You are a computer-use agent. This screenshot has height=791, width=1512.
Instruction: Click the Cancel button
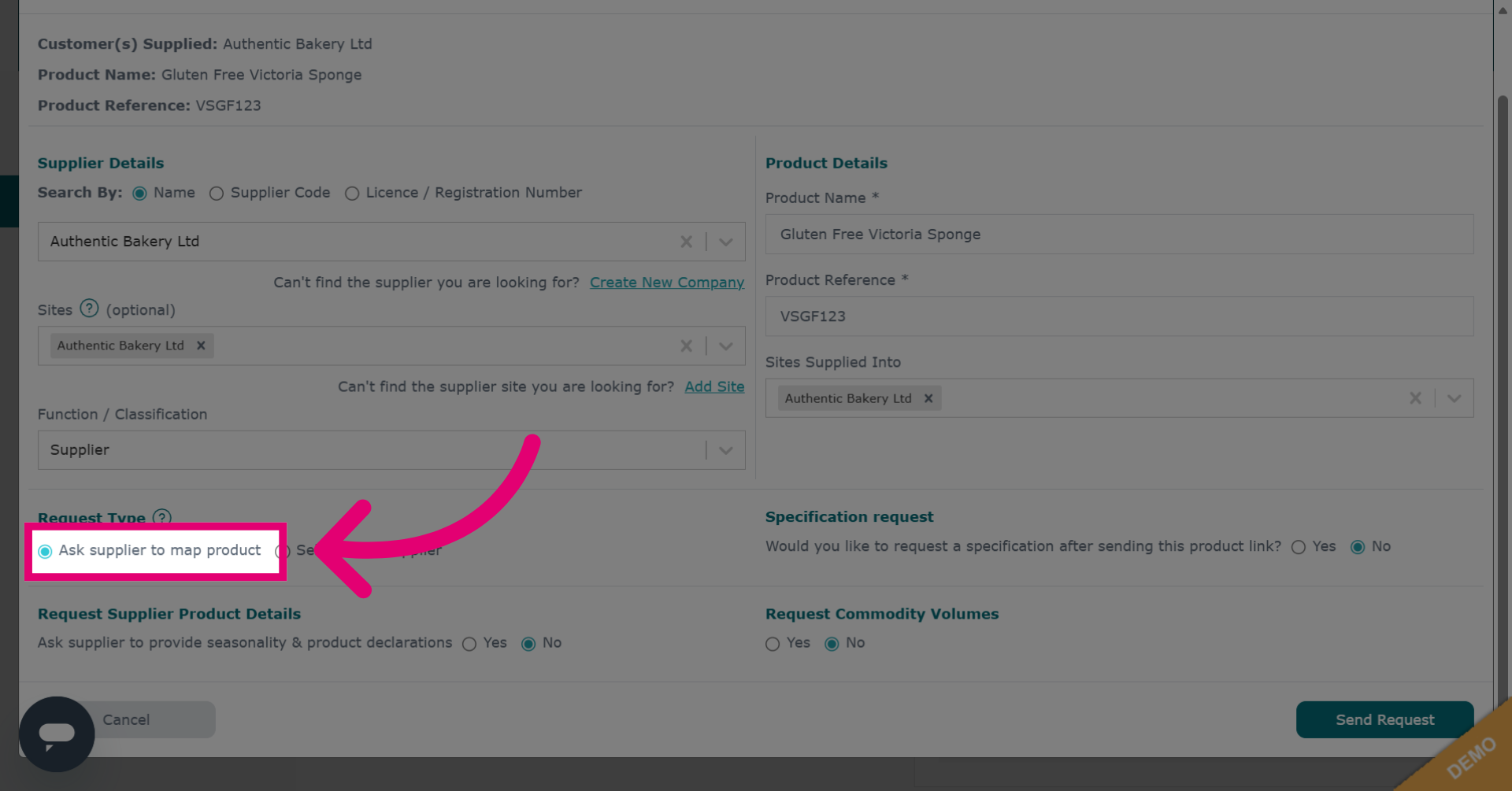tap(126, 719)
